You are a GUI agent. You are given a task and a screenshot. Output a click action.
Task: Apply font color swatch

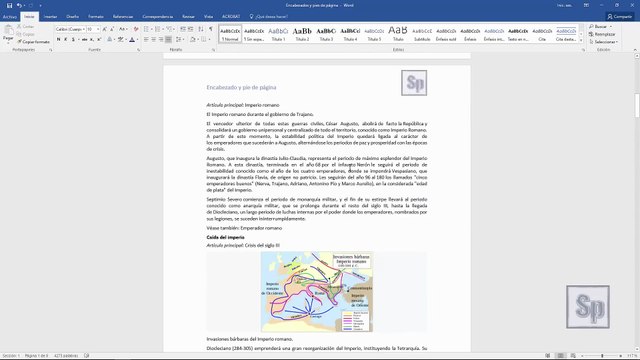coord(132,39)
